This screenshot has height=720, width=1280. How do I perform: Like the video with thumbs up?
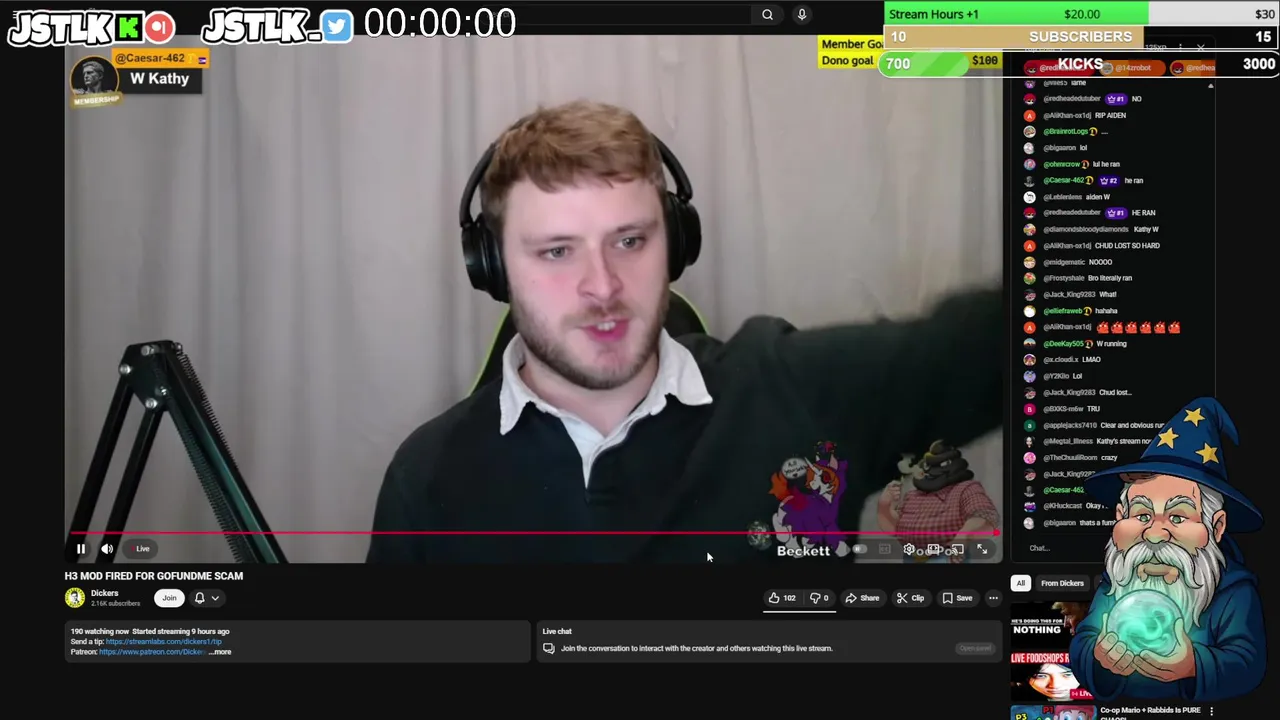[782, 598]
